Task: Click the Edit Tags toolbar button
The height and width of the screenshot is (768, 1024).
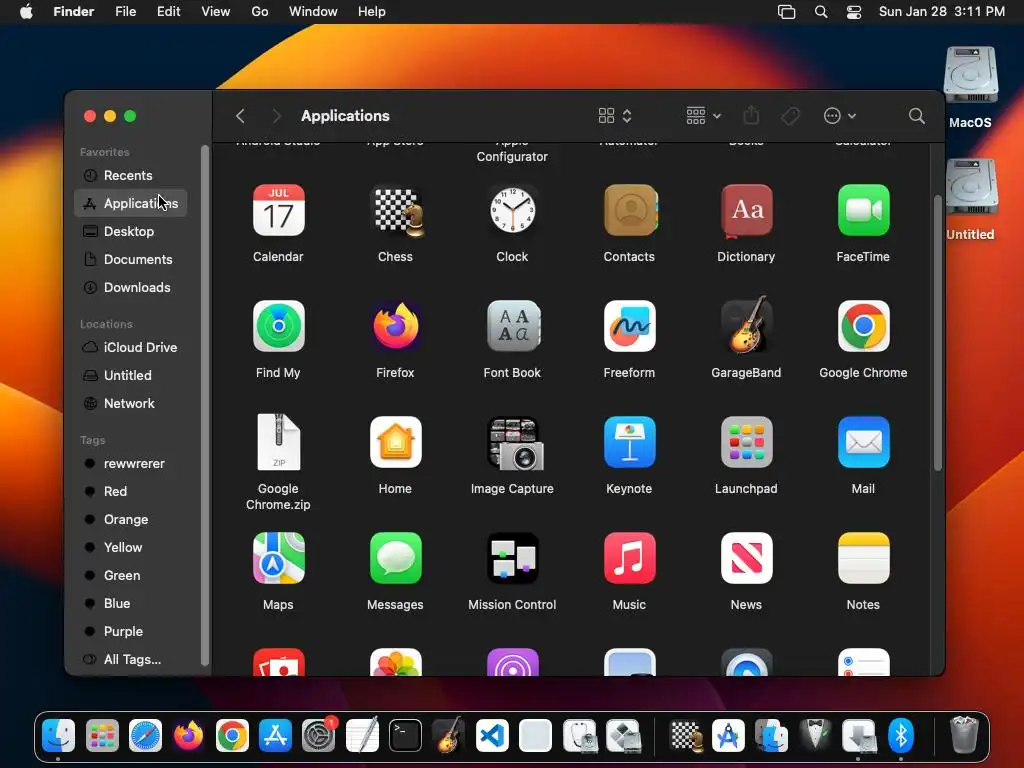Action: tap(790, 116)
